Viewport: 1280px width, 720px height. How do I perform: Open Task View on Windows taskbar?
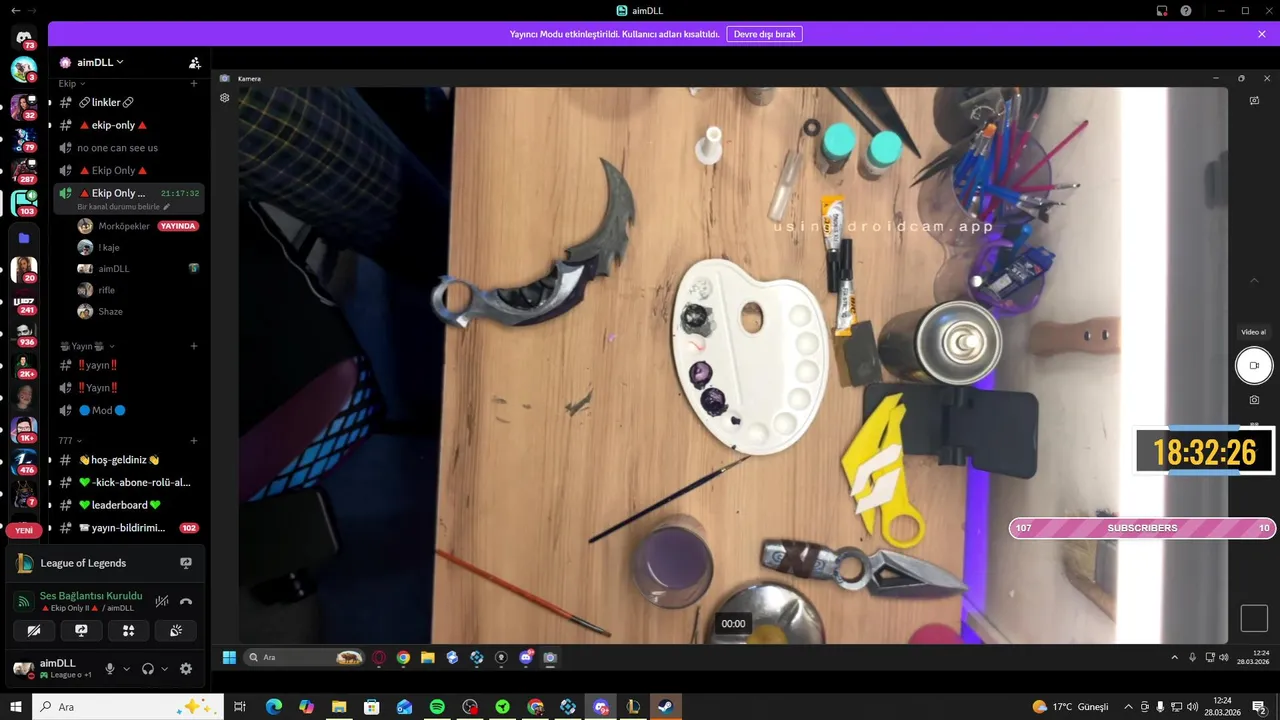pyautogui.click(x=240, y=707)
